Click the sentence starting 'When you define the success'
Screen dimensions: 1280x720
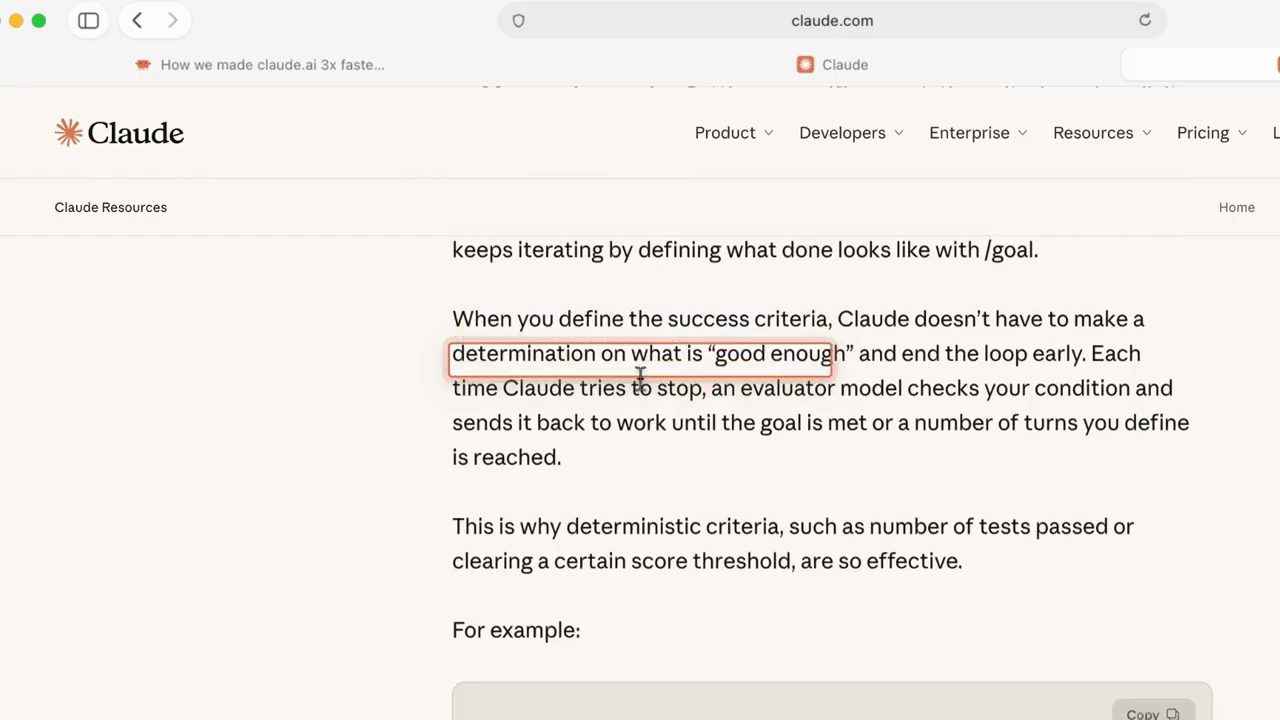[798, 319]
